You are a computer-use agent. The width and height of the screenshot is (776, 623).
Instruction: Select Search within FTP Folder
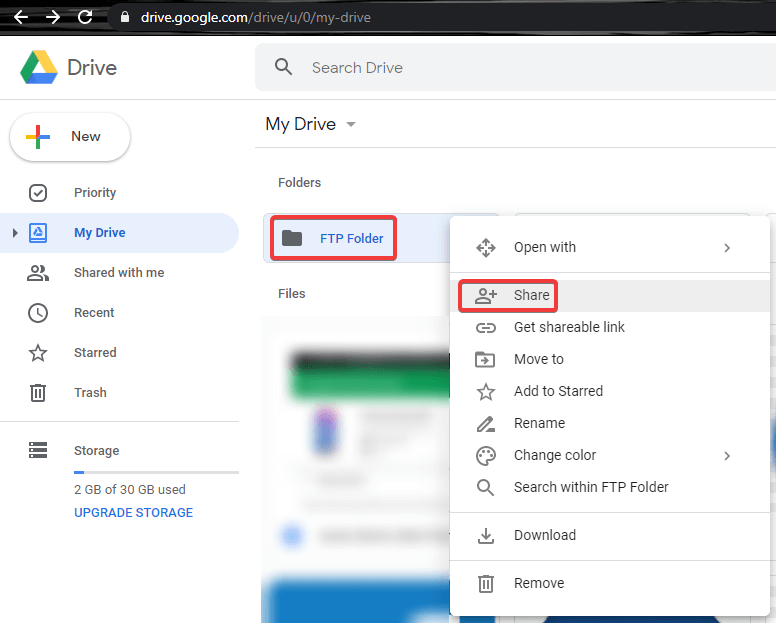(x=610, y=487)
